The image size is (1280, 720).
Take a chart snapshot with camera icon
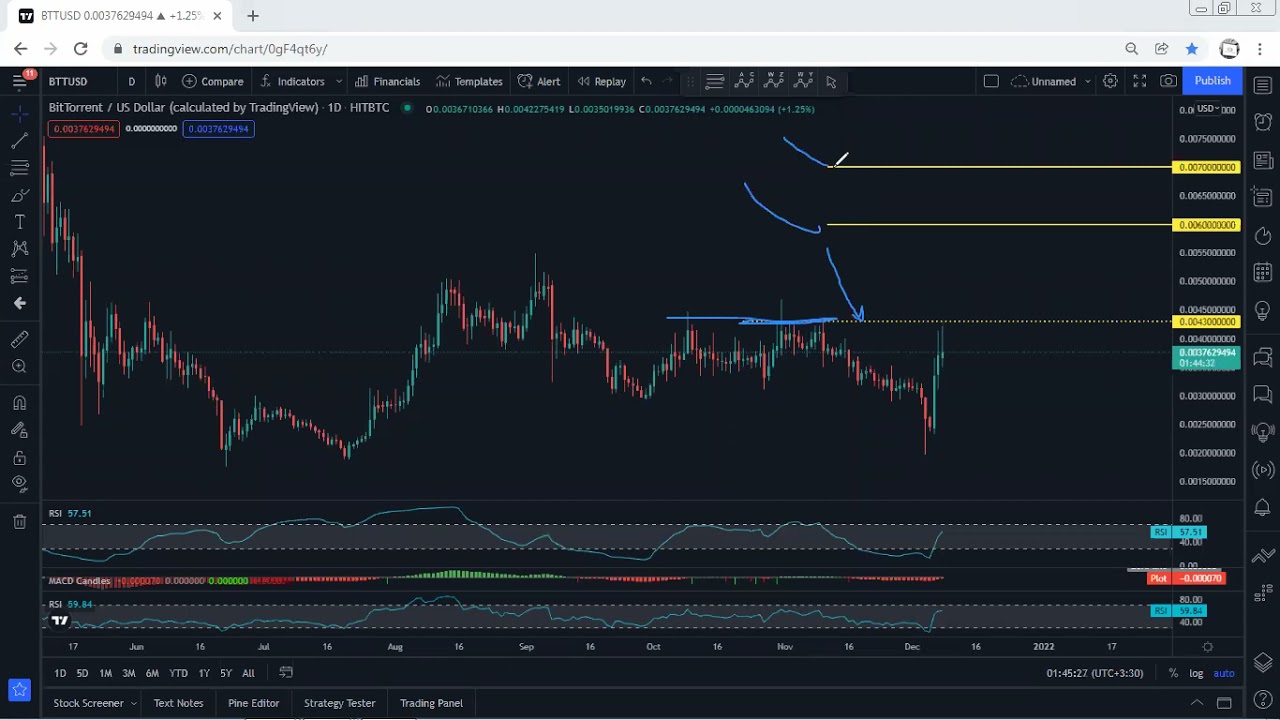[x=1168, y=81]
